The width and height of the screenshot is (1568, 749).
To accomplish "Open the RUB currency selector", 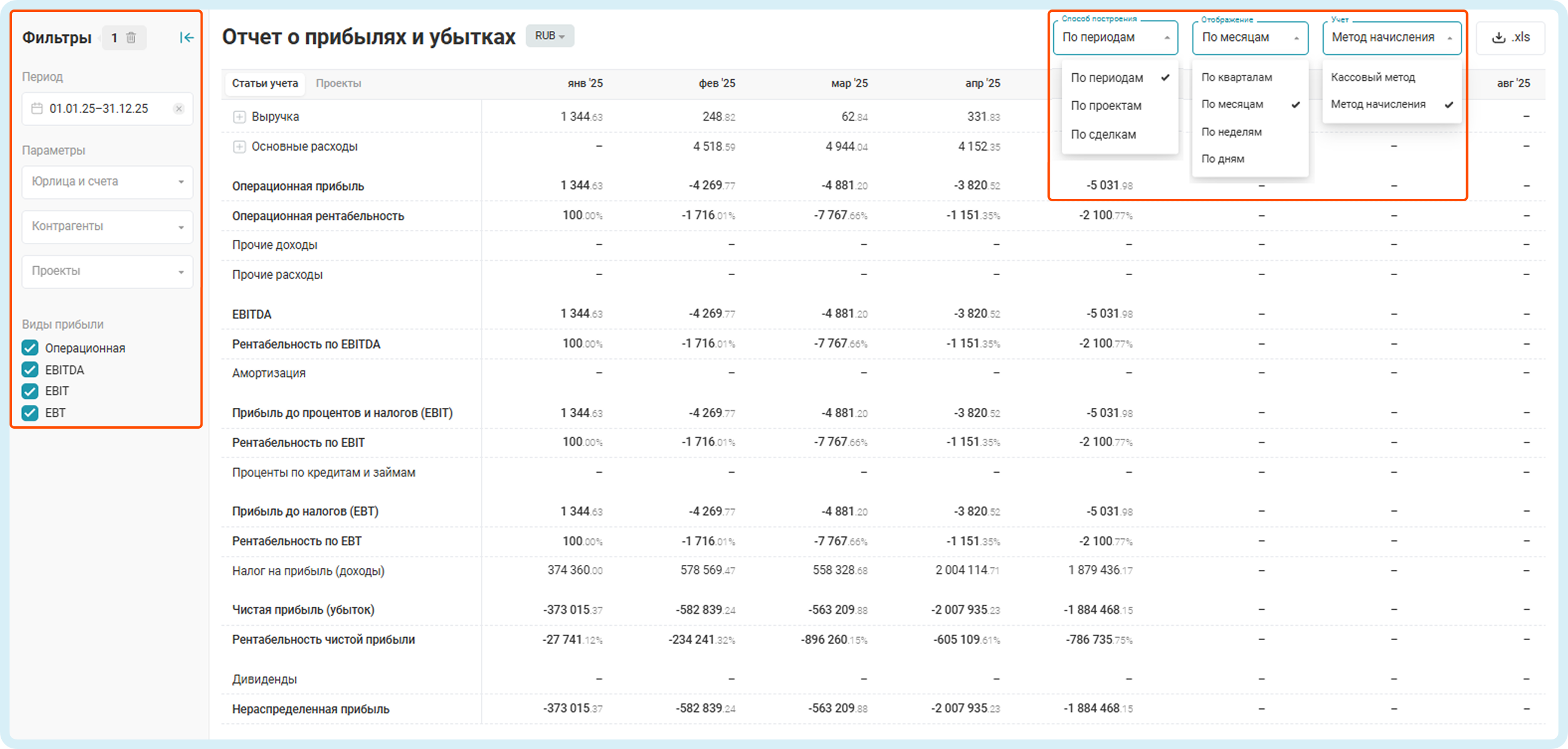I will (549, 36).
